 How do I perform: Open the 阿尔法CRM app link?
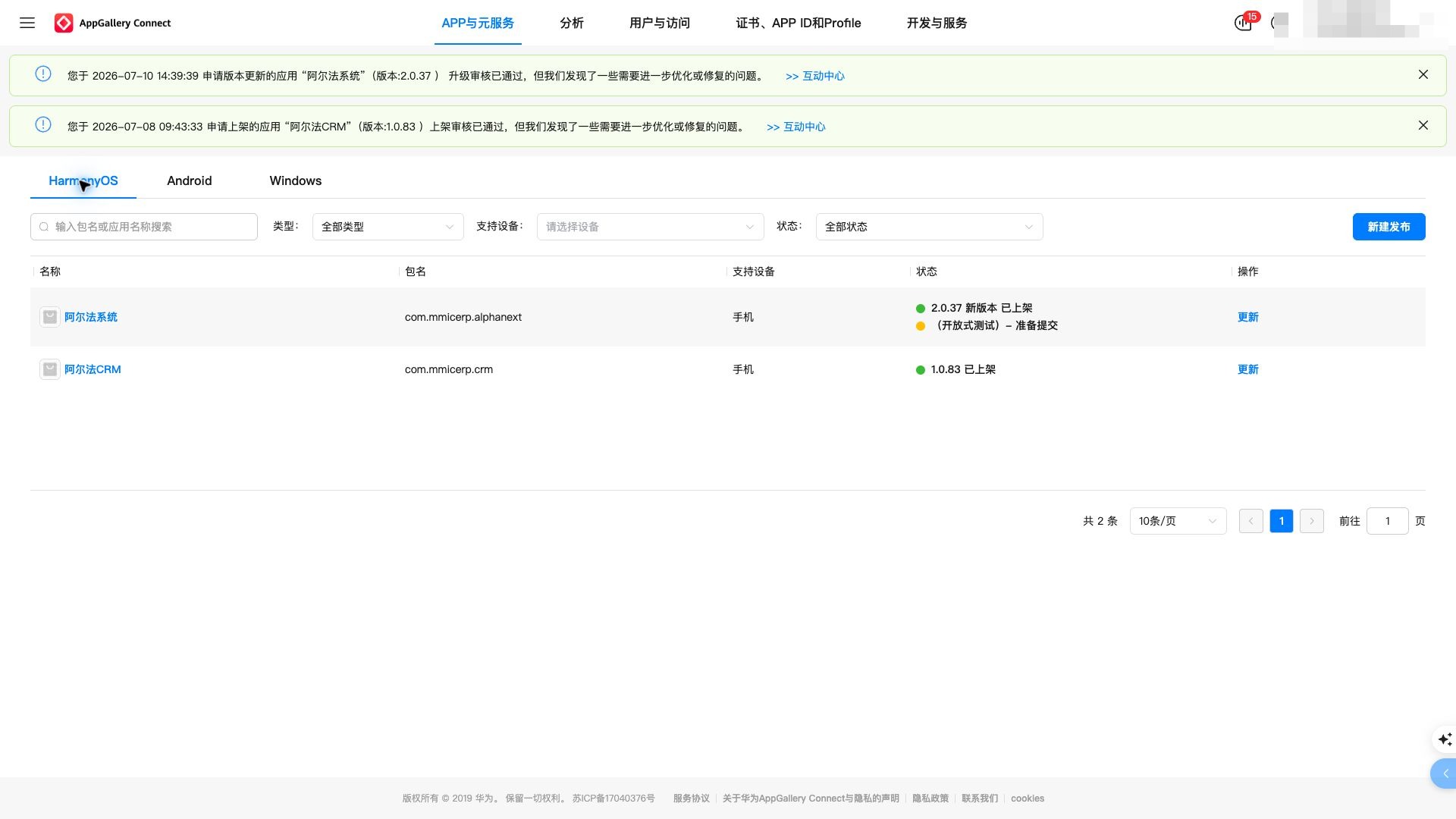93,369
